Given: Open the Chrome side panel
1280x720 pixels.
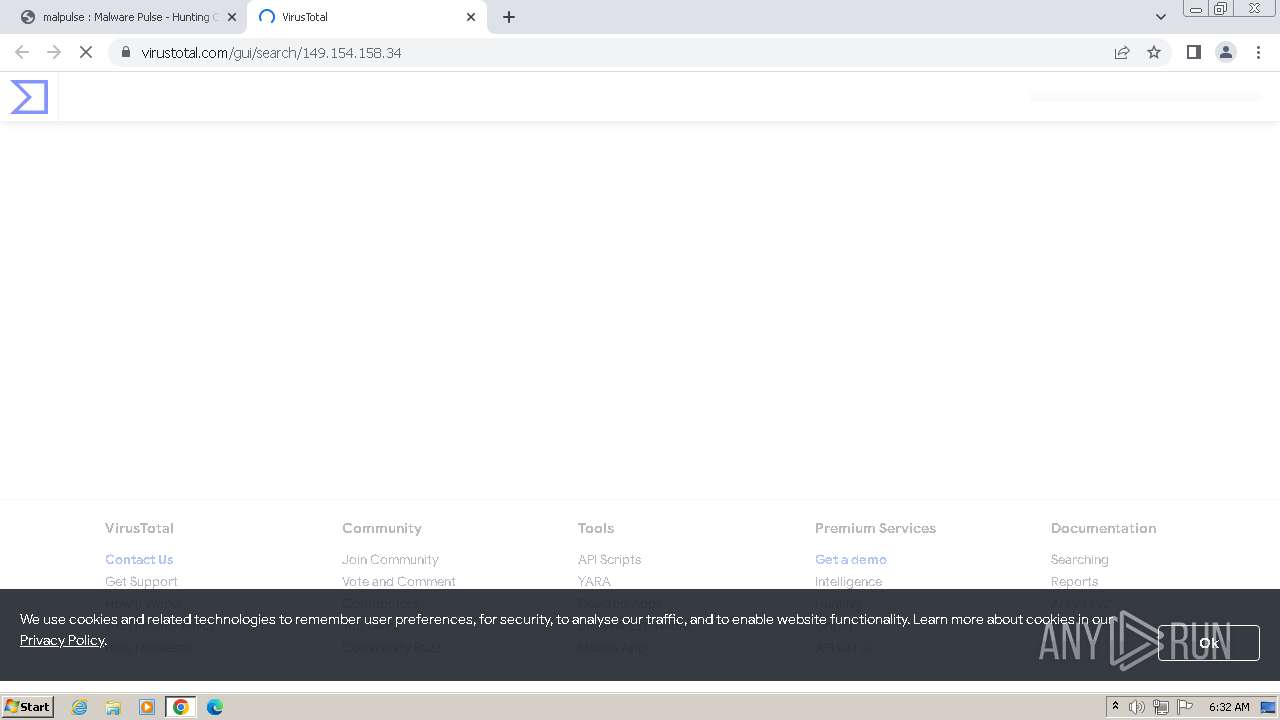Looking at the screenshot, I should [1193, 52].
